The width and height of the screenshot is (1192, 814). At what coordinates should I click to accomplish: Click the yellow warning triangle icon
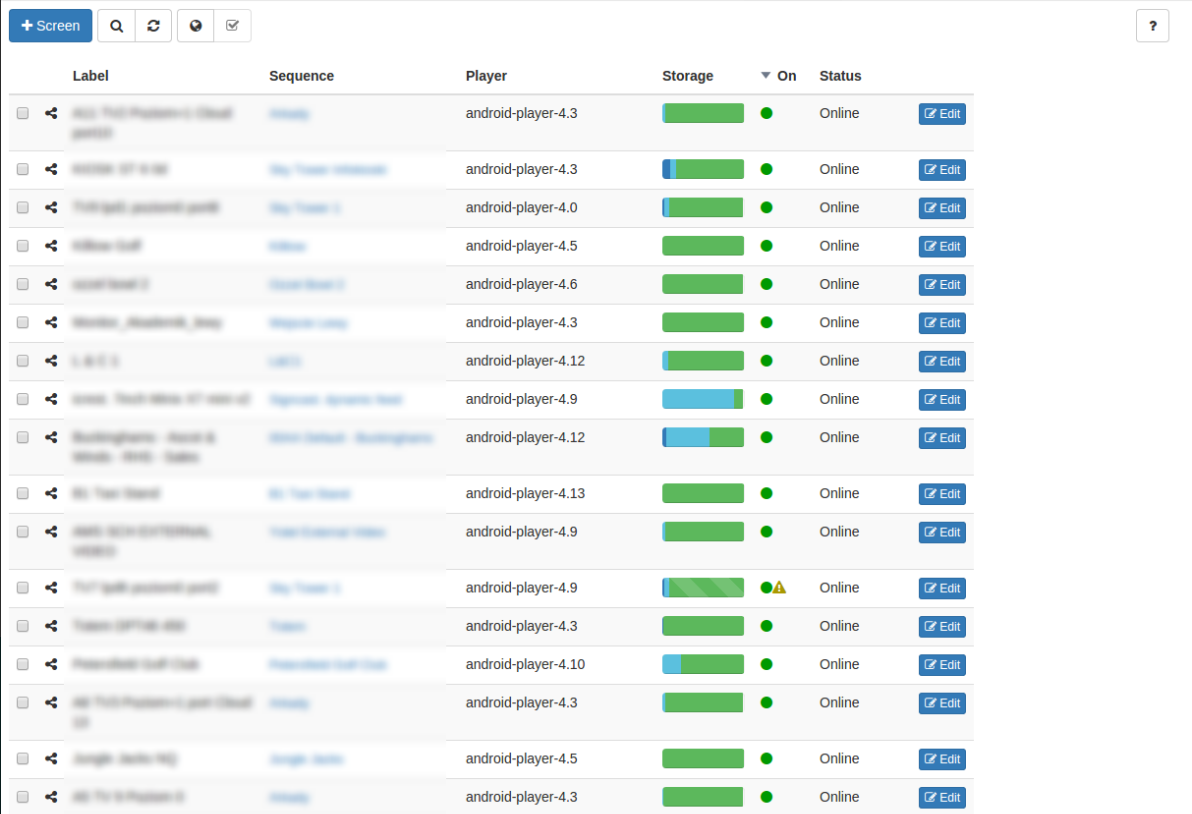tap(779, 588)
